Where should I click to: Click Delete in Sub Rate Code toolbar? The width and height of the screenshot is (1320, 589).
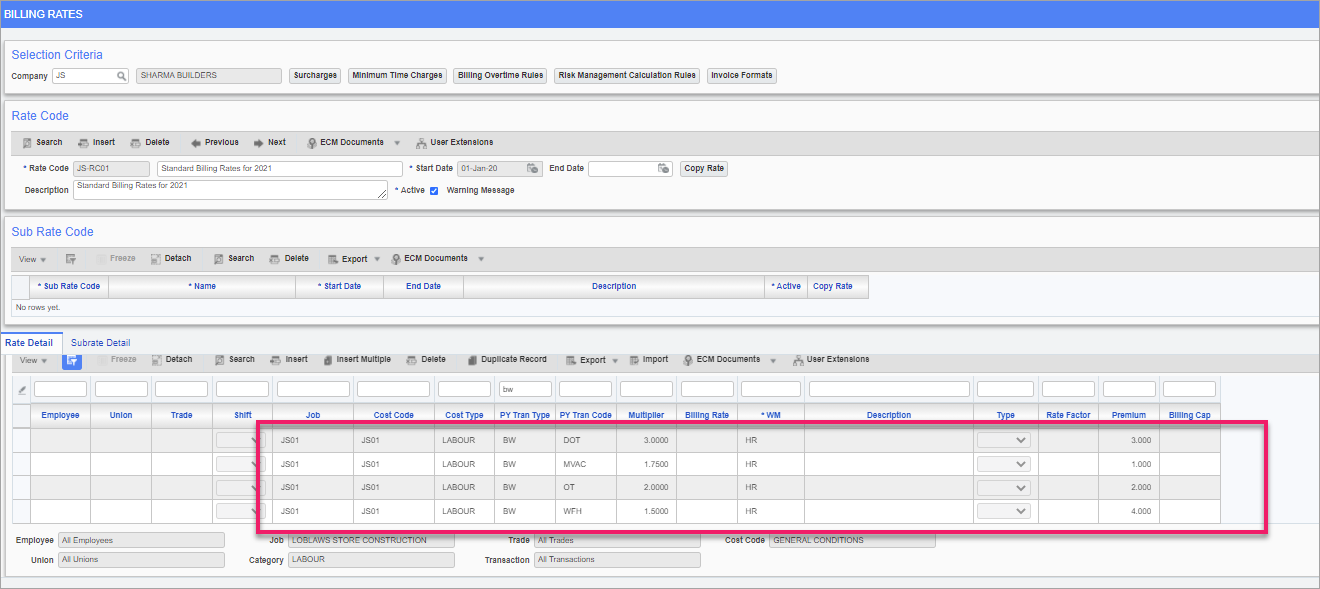pos(289,258)
